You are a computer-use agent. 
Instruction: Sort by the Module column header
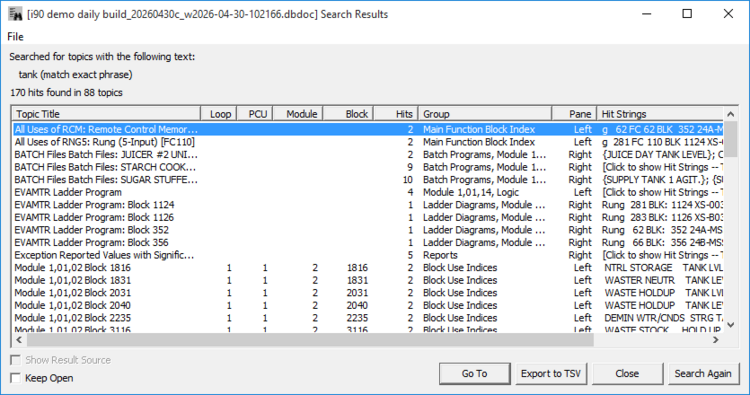tap(298, 114)
